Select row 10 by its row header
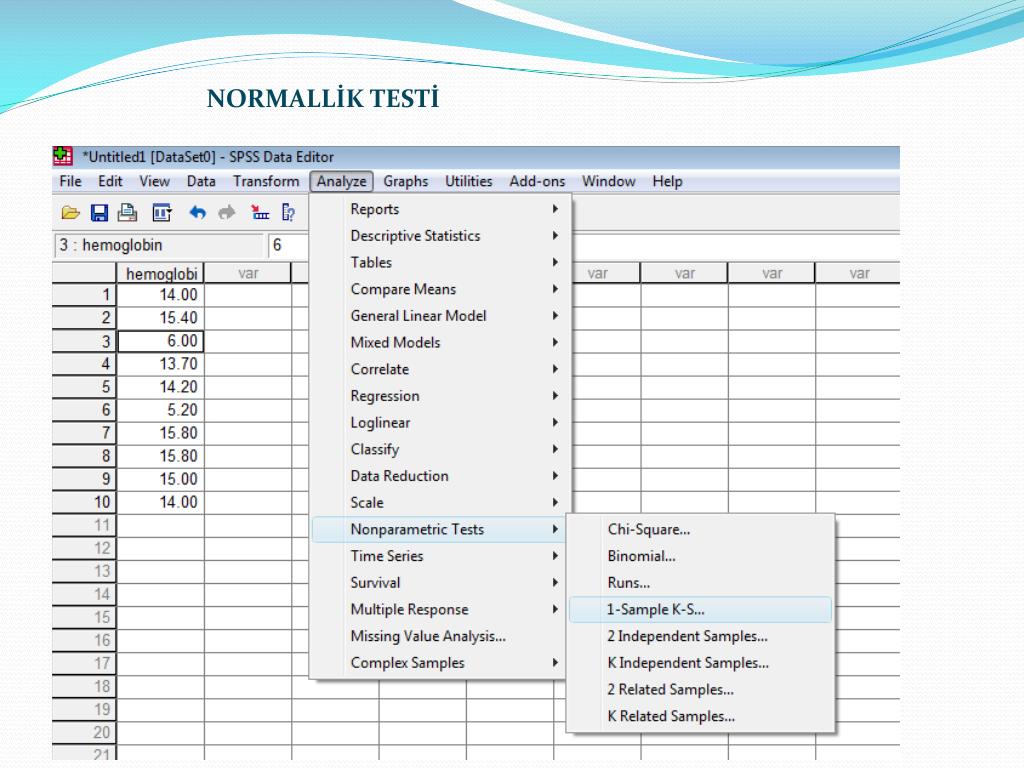1024x768 pixels. point(84,502)
